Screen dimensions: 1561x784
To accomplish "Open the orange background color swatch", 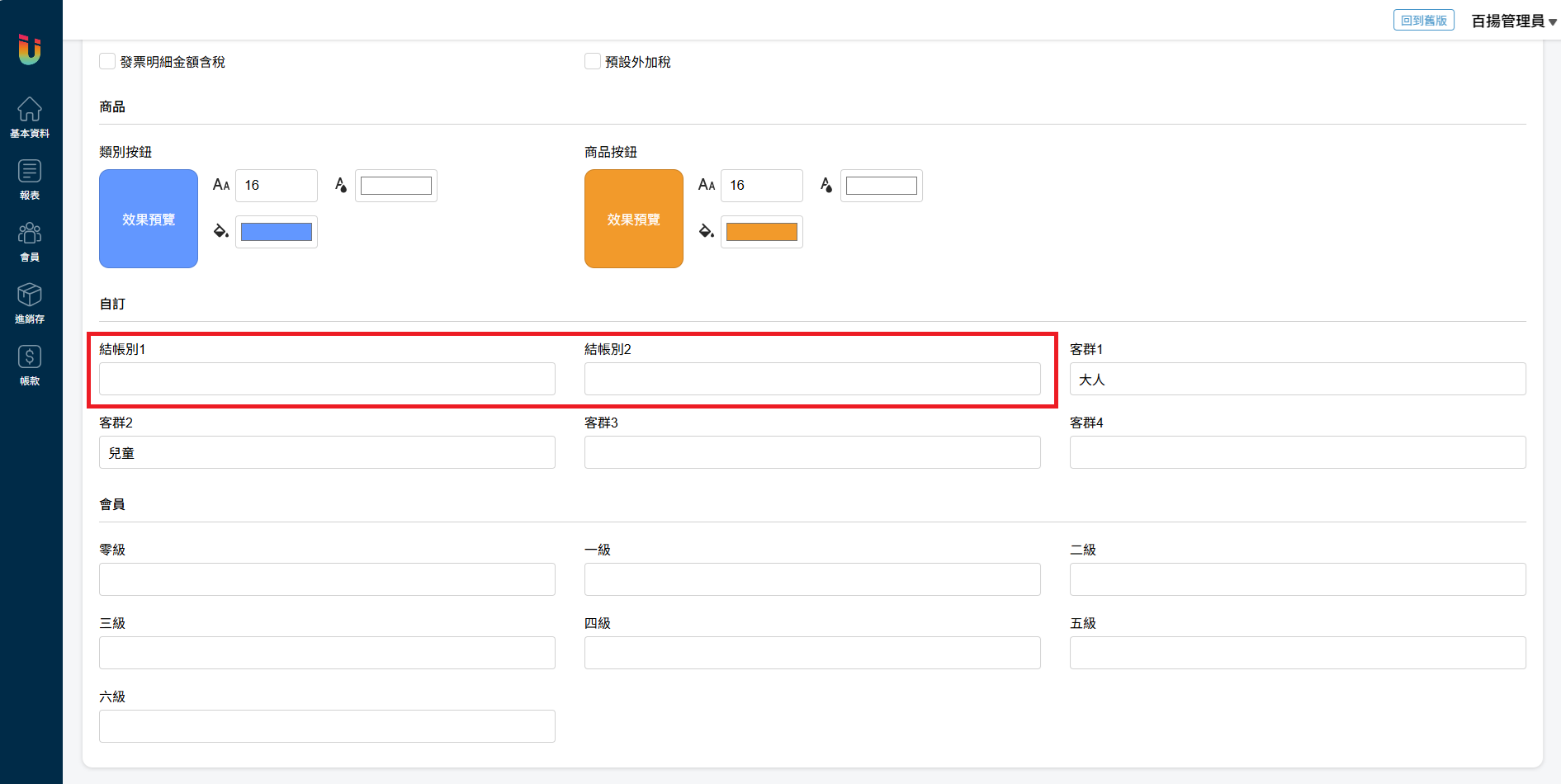I will click(762, 232).
